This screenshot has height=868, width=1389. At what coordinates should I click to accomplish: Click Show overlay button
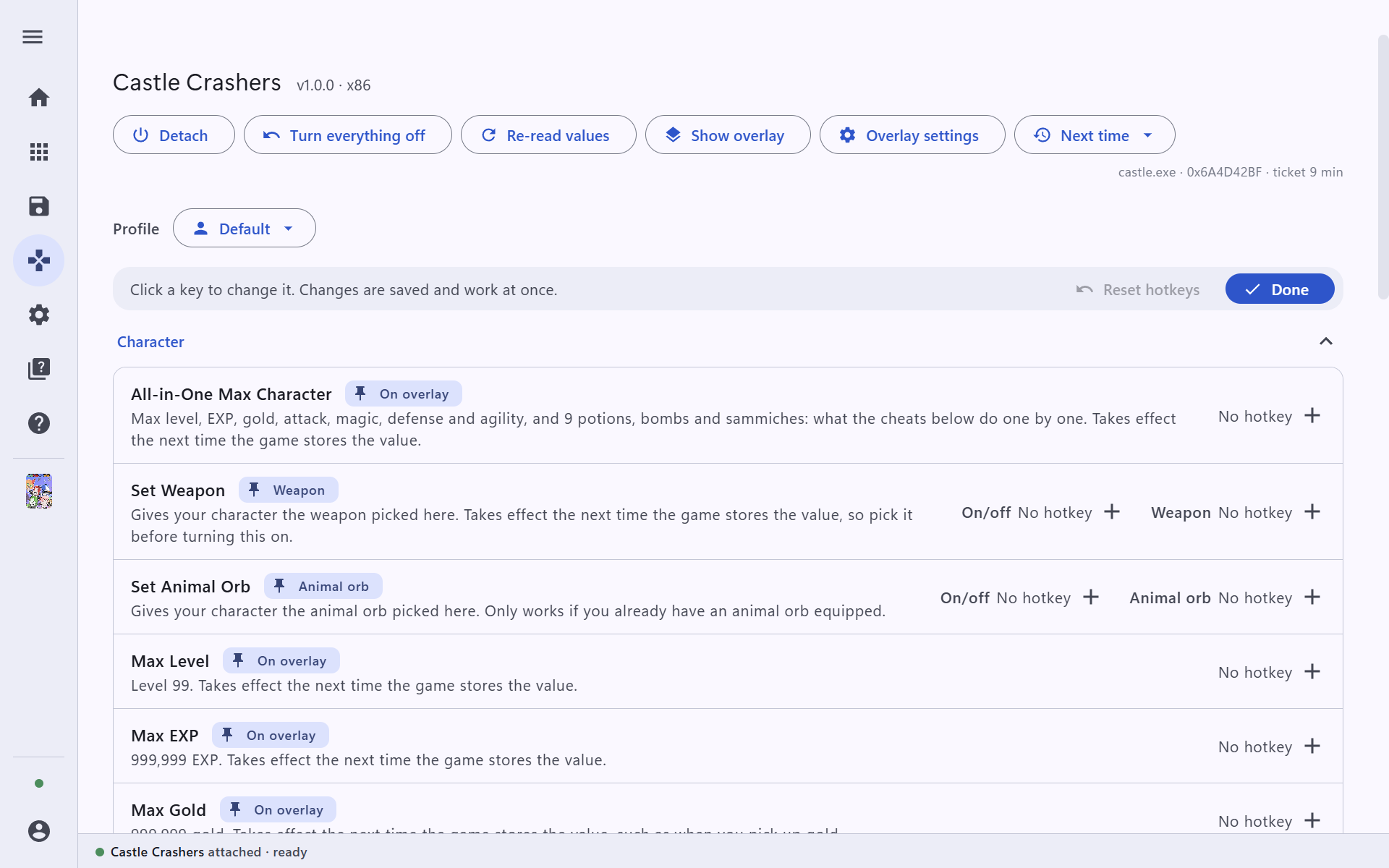coord(728,135)
